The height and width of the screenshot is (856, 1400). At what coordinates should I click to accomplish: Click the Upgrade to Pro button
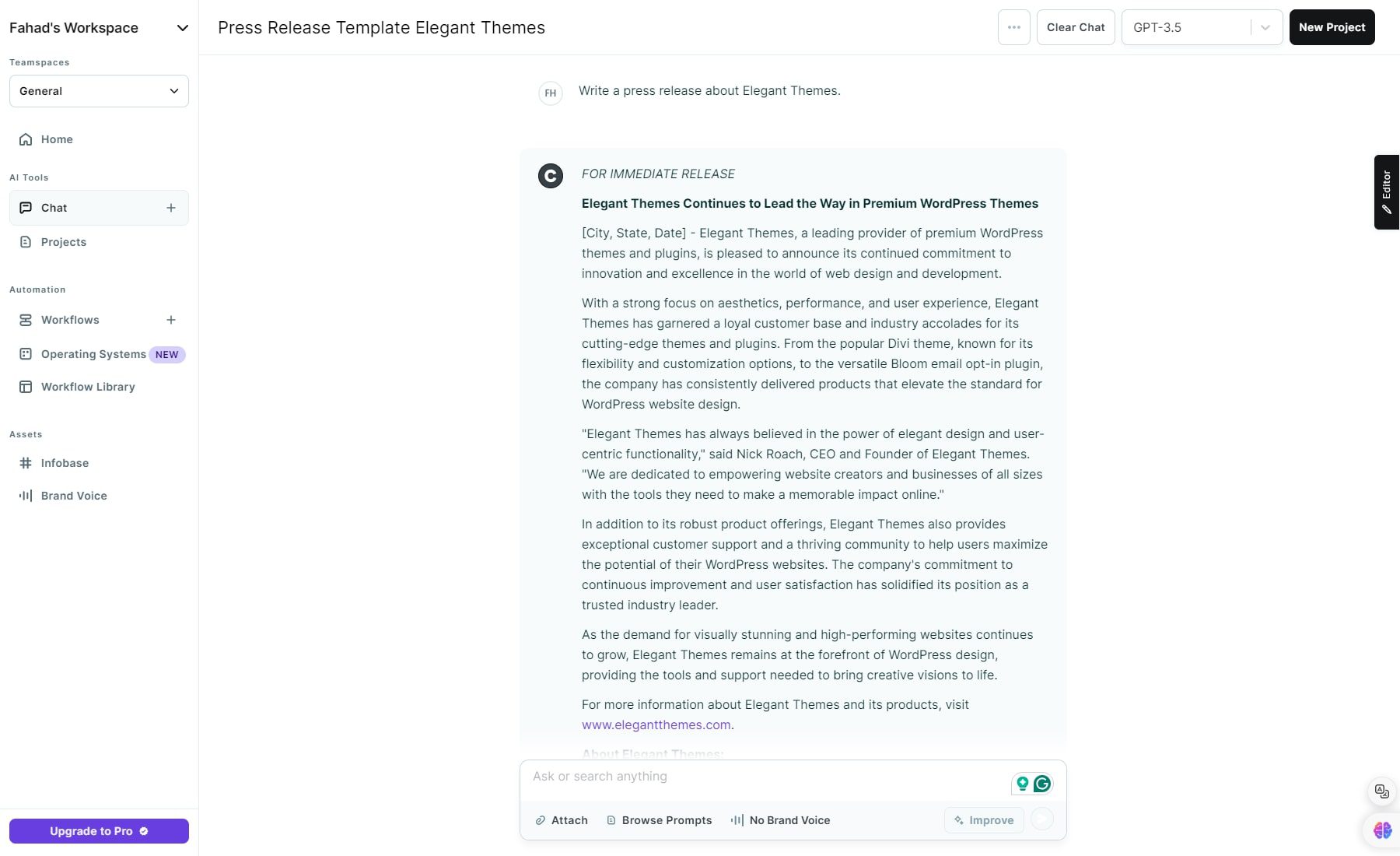pyautogui.click(x=99, y=831)
